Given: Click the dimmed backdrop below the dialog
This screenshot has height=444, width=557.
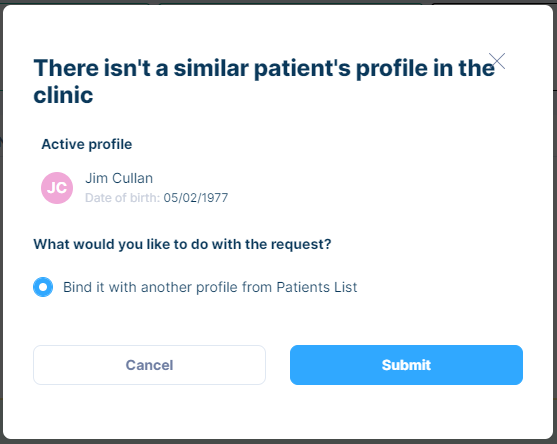Looking at the screenshot, I should coord(278,442).
